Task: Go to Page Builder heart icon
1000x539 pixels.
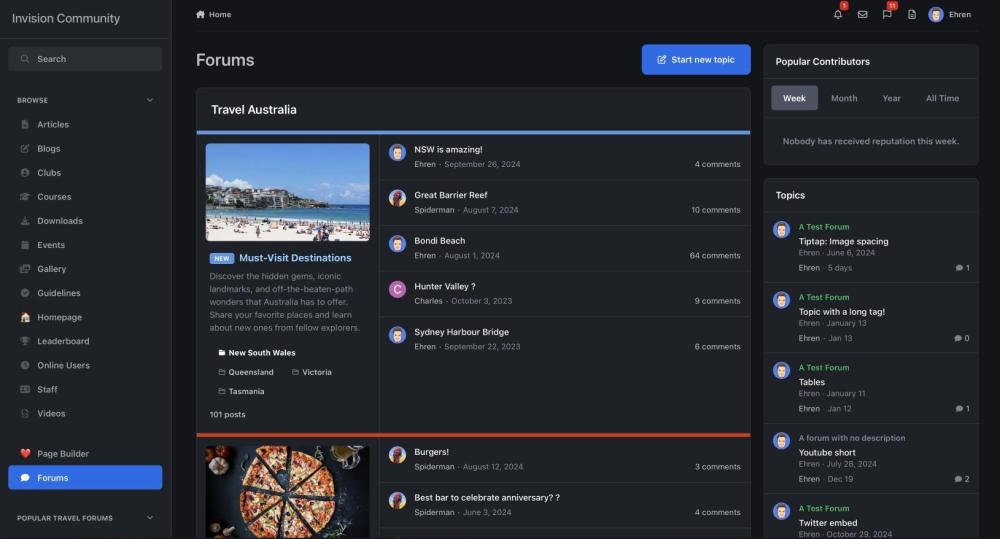Action: (26, 454)
